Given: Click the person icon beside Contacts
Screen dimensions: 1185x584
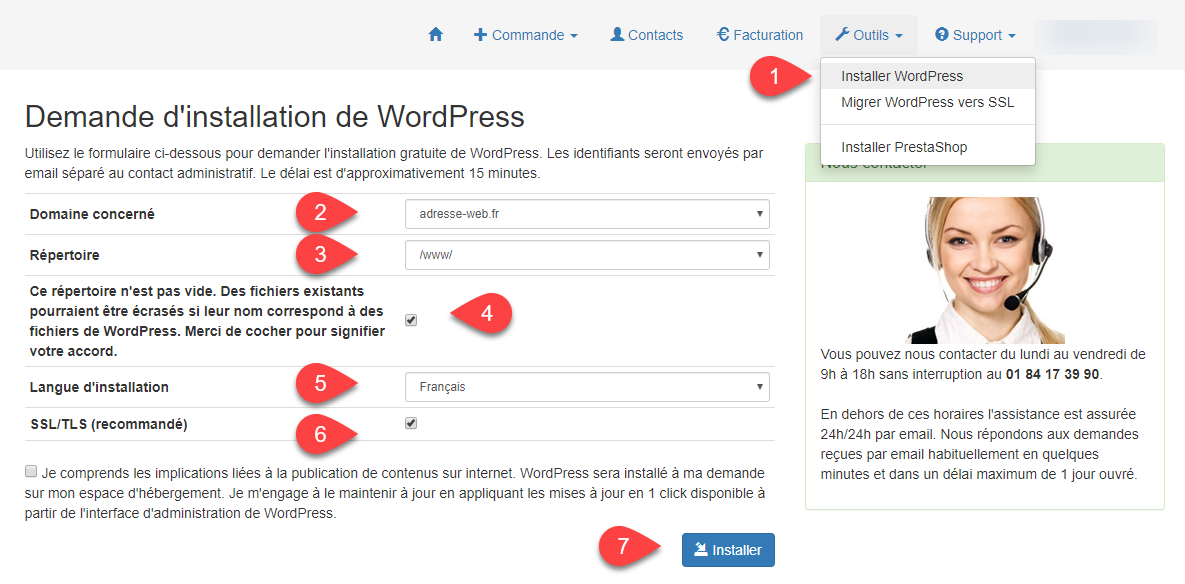Looking at the screenshot, I should (x=615, y=34).
